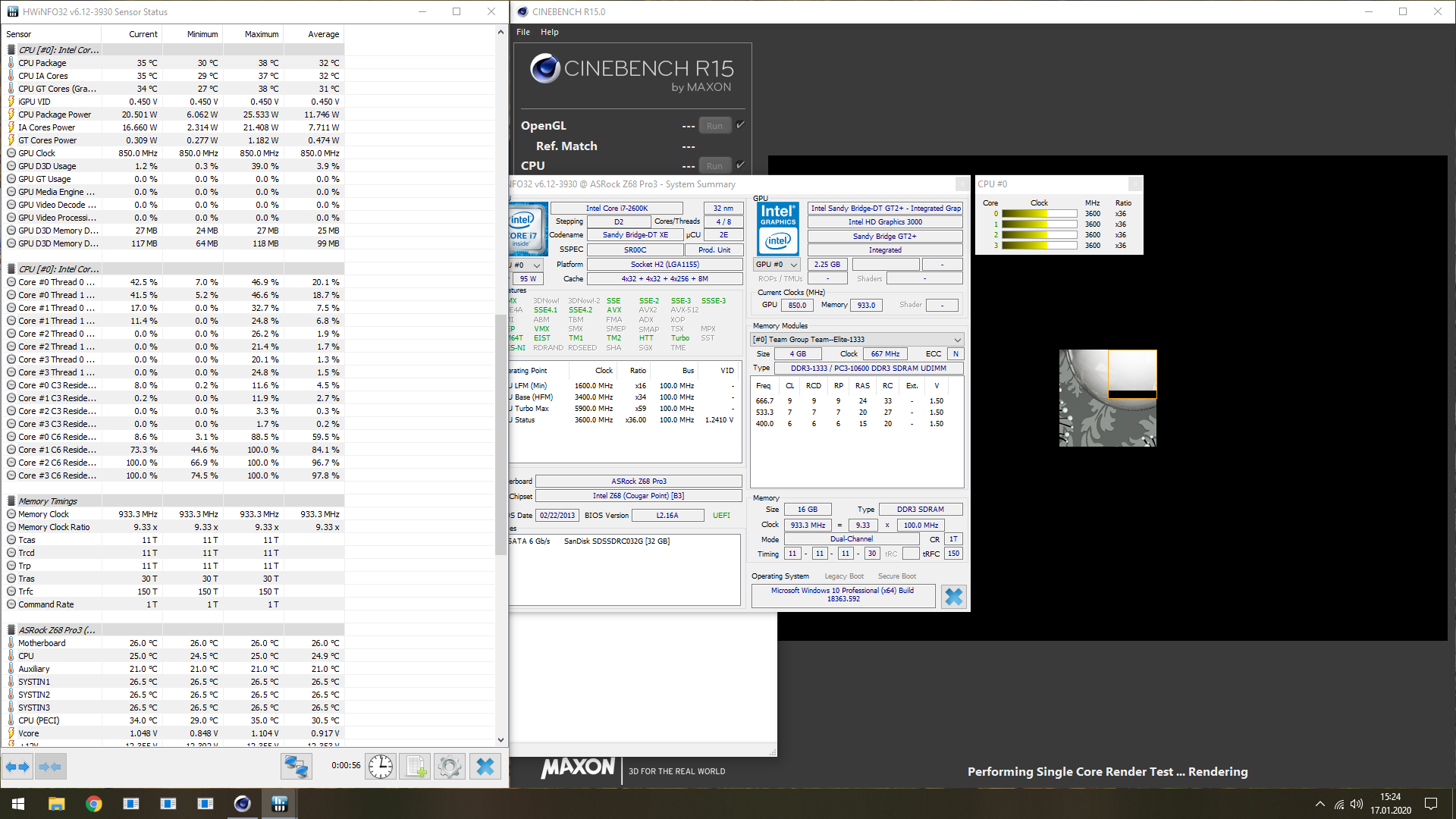Open Google Chrome from the taskbar
The width and height of the screenshot is (1456, 819).
pos(94,804)
